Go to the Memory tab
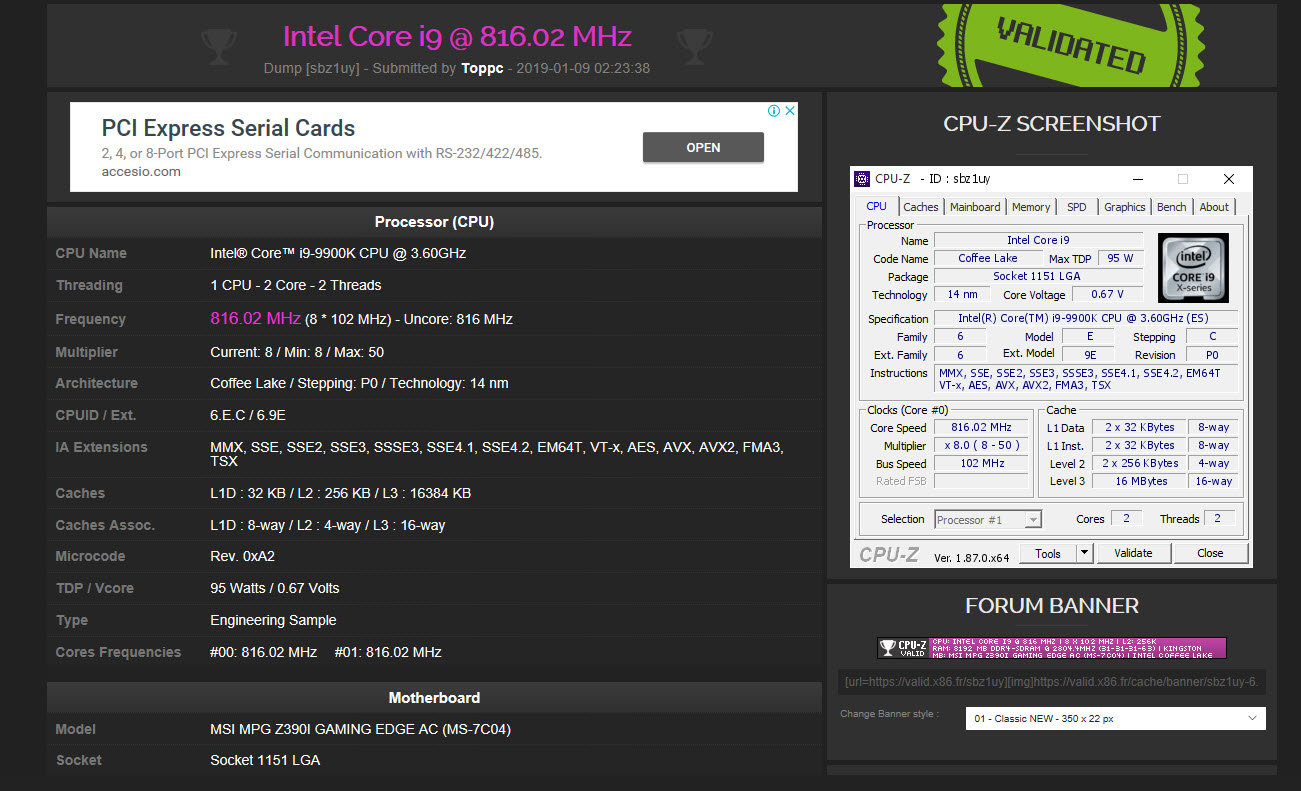Viewport: 1301px width, 791px height. click(1031, 207)
